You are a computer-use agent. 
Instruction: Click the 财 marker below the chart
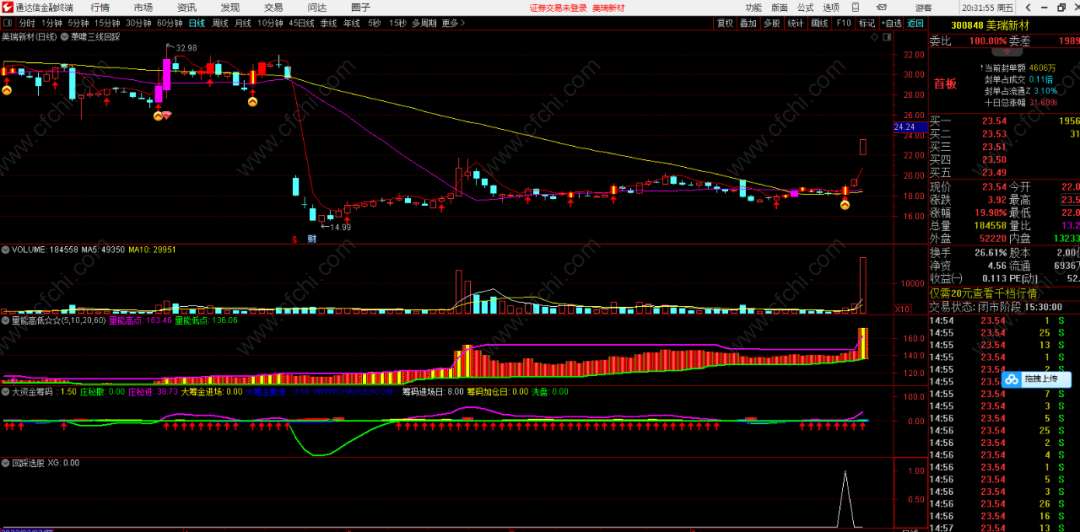tap(312, 238)
